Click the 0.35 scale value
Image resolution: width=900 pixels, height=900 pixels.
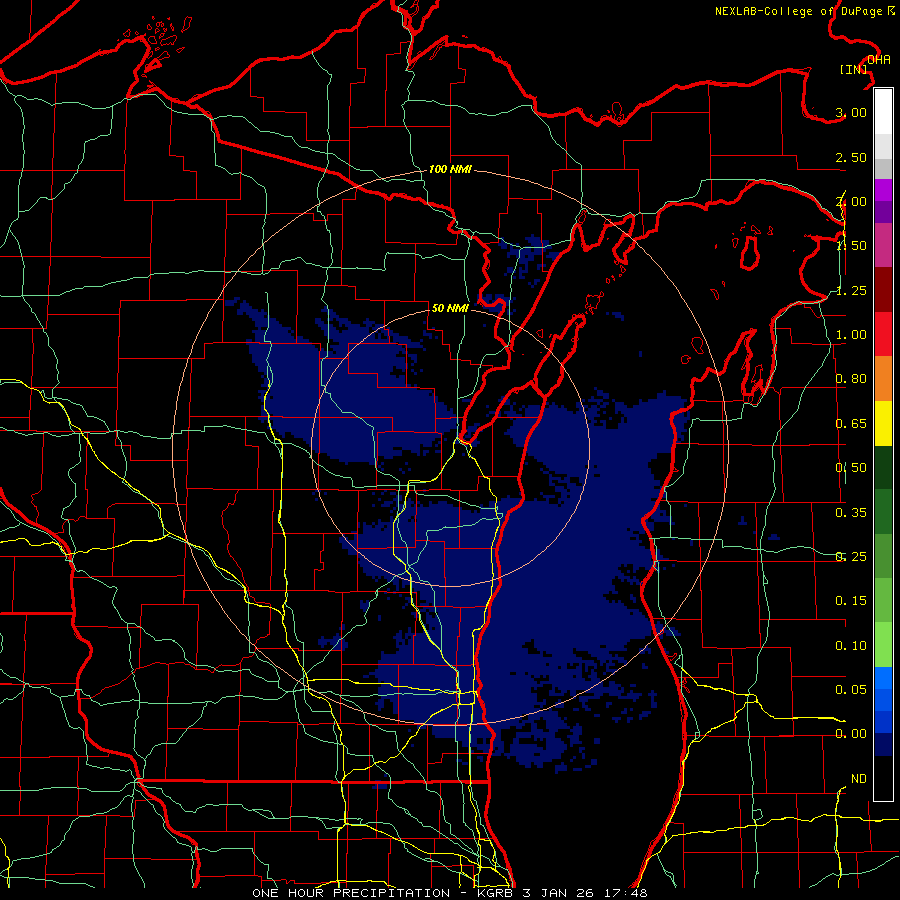(x=851, y=513)
